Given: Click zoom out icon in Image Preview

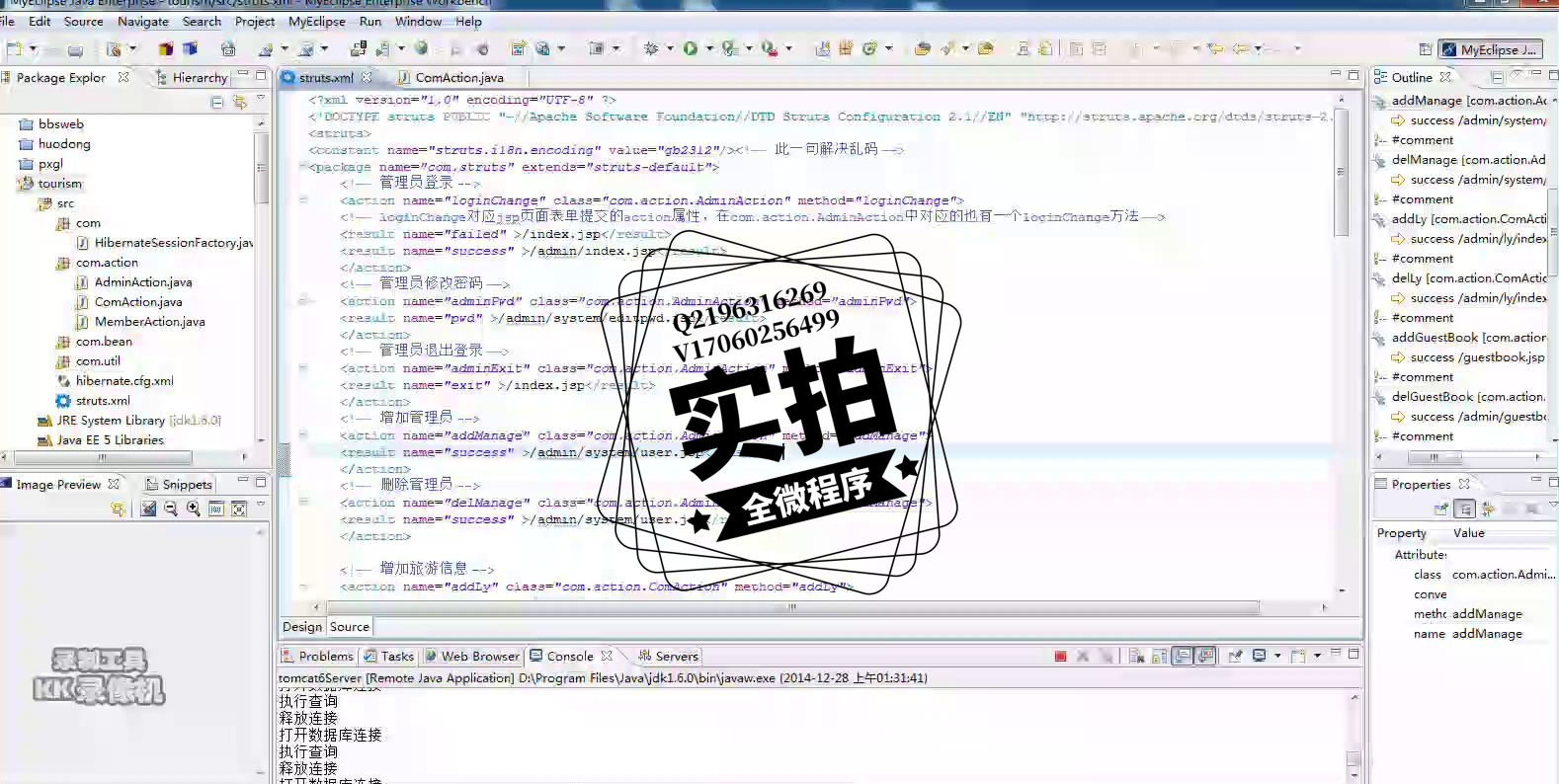Looking at the screenshot, I should coord(171,509).
